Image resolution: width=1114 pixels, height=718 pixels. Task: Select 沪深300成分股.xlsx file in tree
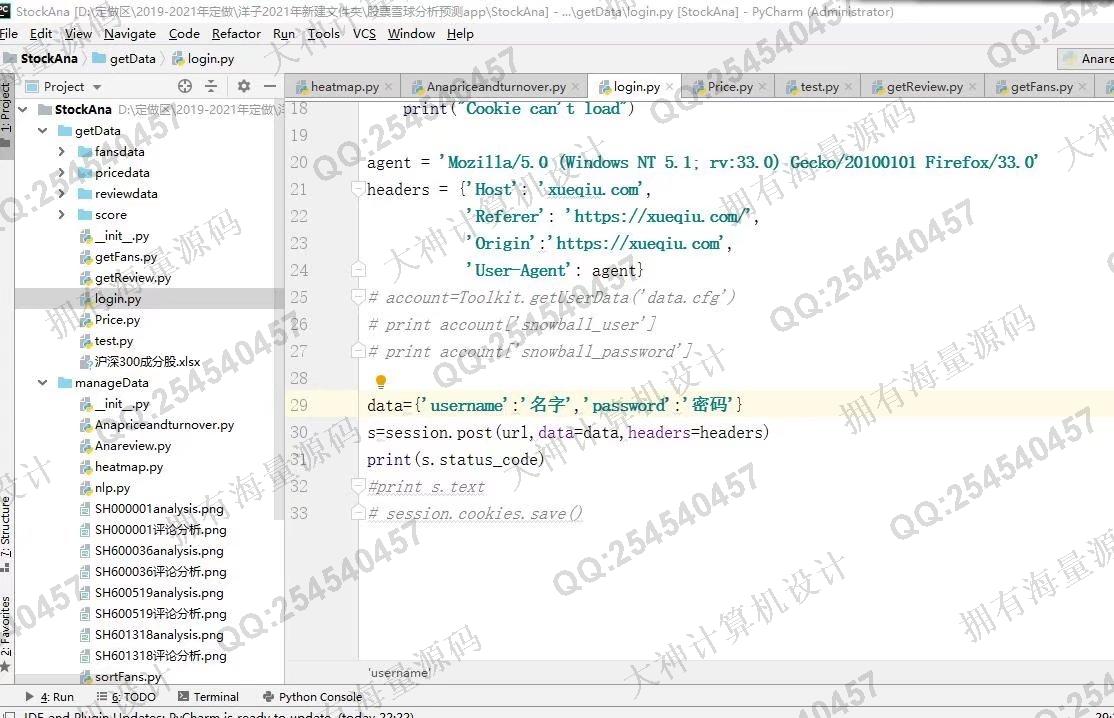147,361
